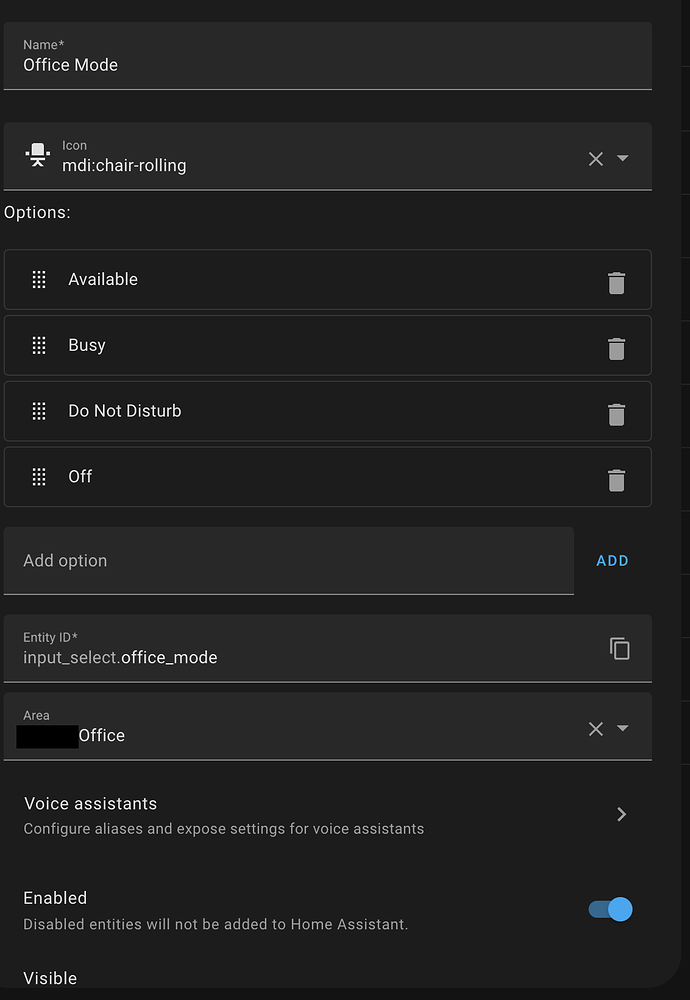Image resolution: width=690 pixels, height=1000 pixels.
Task: Click the drag handle beside Busy
Action: tap(38, 345)
